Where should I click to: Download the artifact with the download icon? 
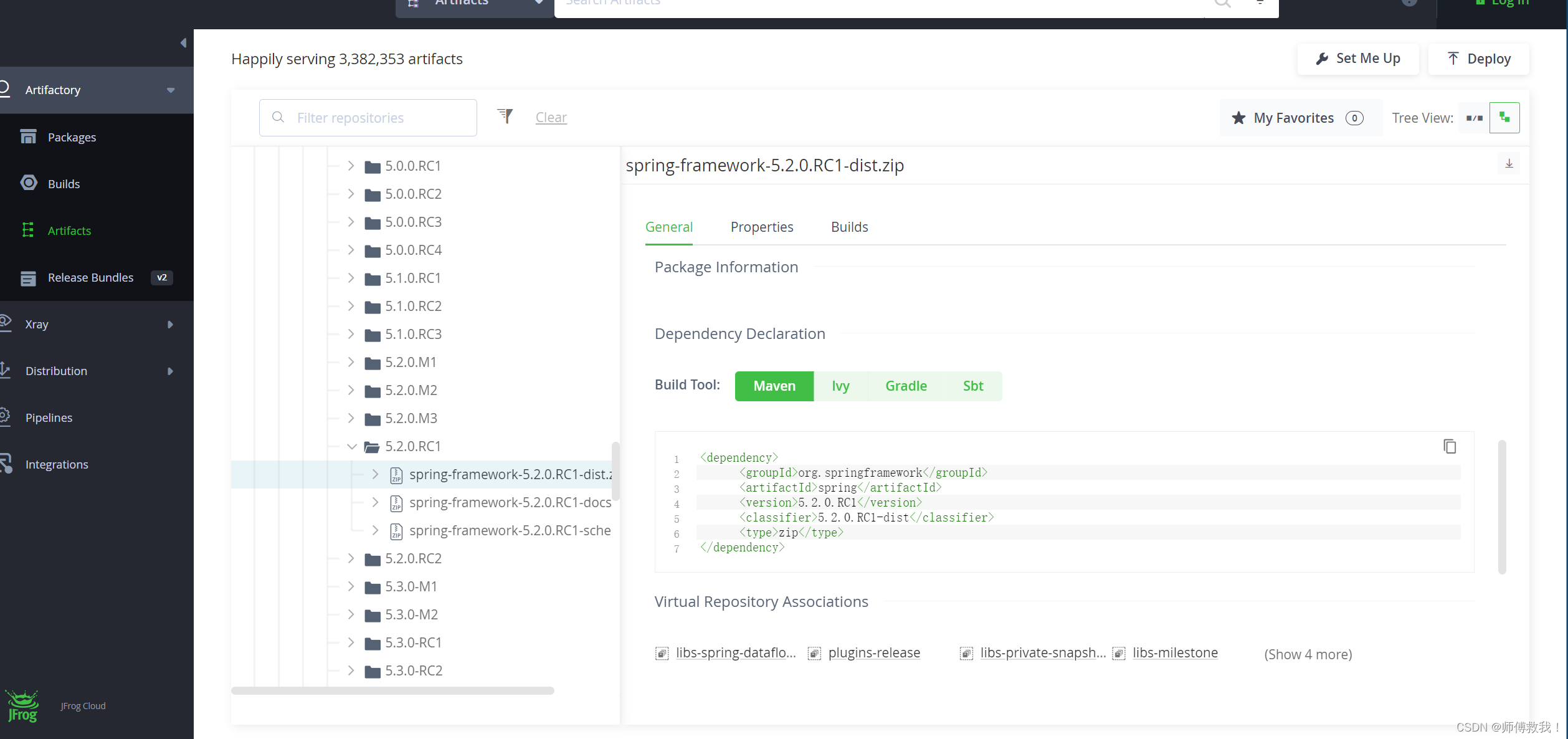point(1509,164)
